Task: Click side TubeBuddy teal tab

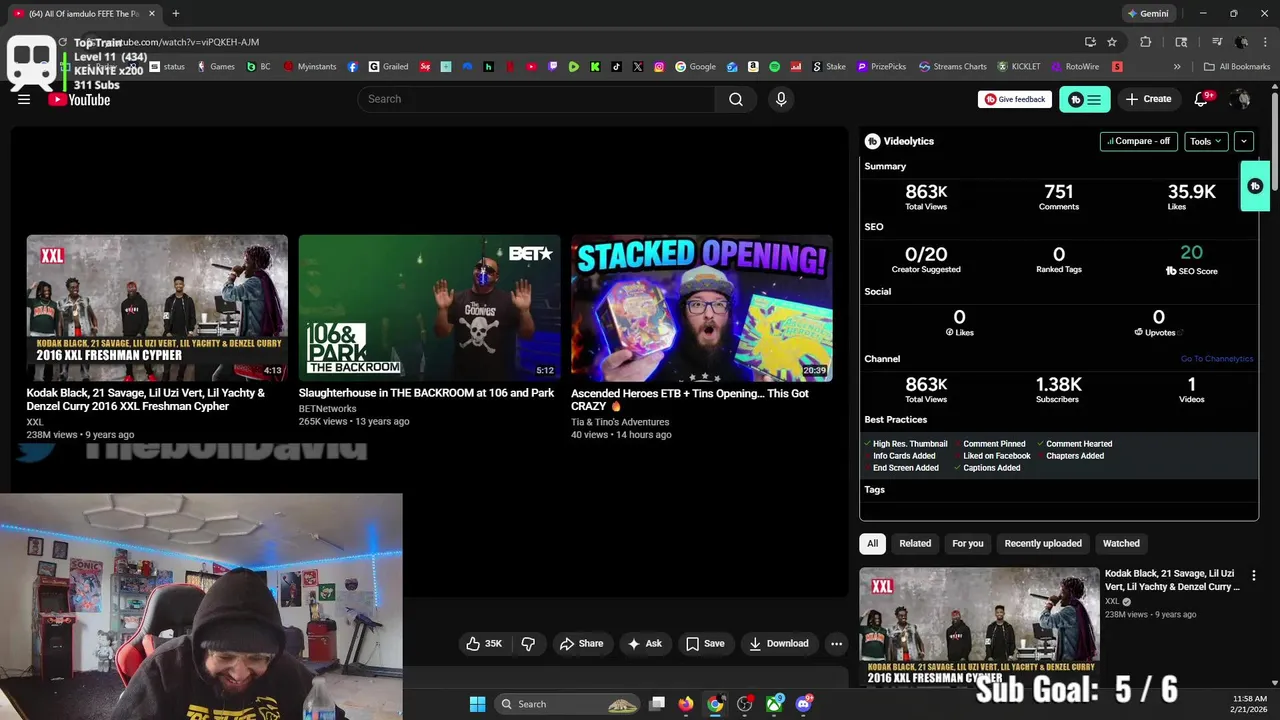Action: [1255, 186]
